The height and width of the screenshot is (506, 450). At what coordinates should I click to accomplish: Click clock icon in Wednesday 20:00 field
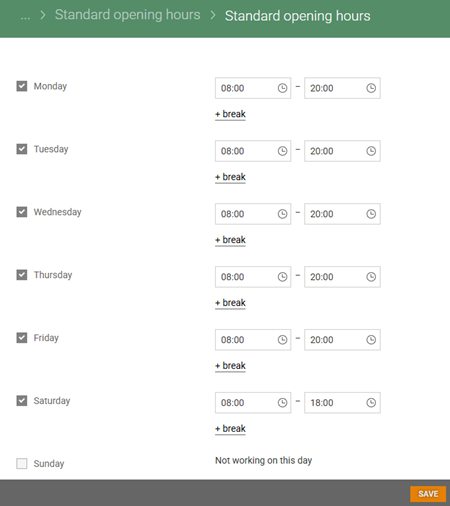[x=371, y=214]
